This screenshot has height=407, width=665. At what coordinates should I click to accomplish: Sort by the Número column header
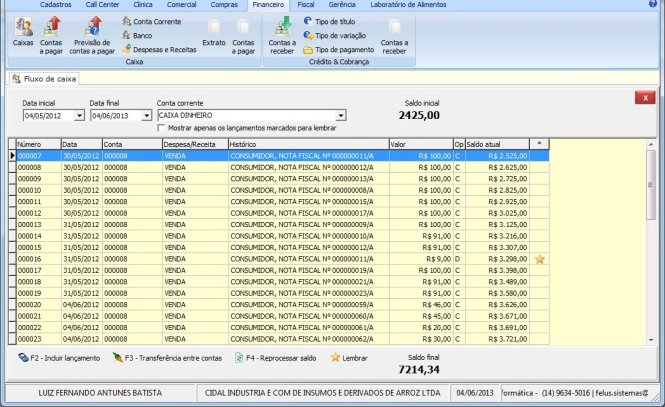pyautogui.click(x=39, y=144)
